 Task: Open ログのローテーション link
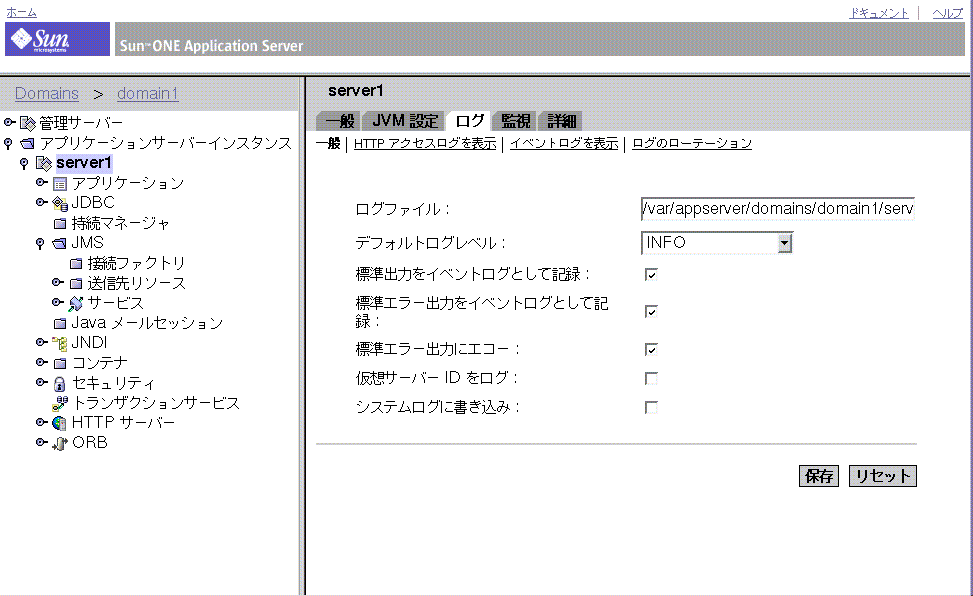tap(692, 144)
